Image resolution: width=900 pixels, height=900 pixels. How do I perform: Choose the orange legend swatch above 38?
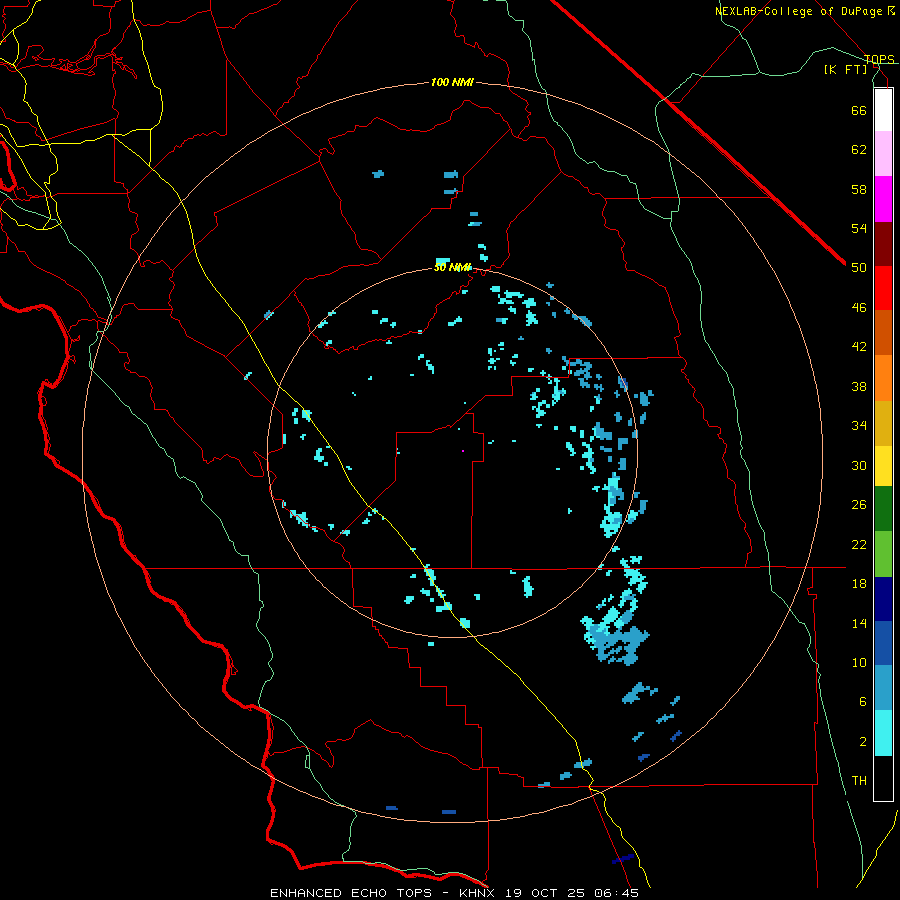pos(883,378)
